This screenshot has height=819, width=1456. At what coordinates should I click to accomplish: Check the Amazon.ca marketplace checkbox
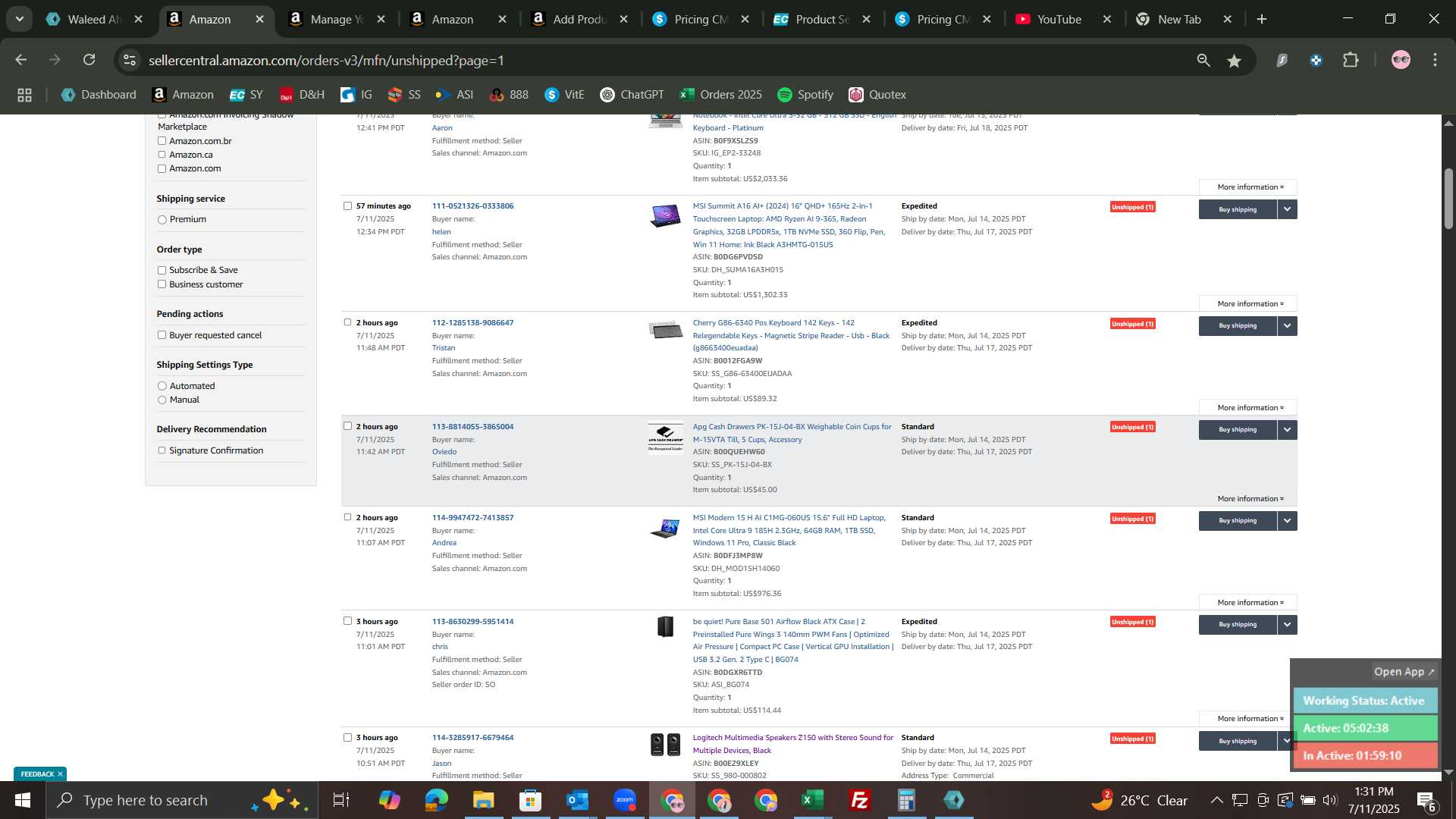point(162,155)
